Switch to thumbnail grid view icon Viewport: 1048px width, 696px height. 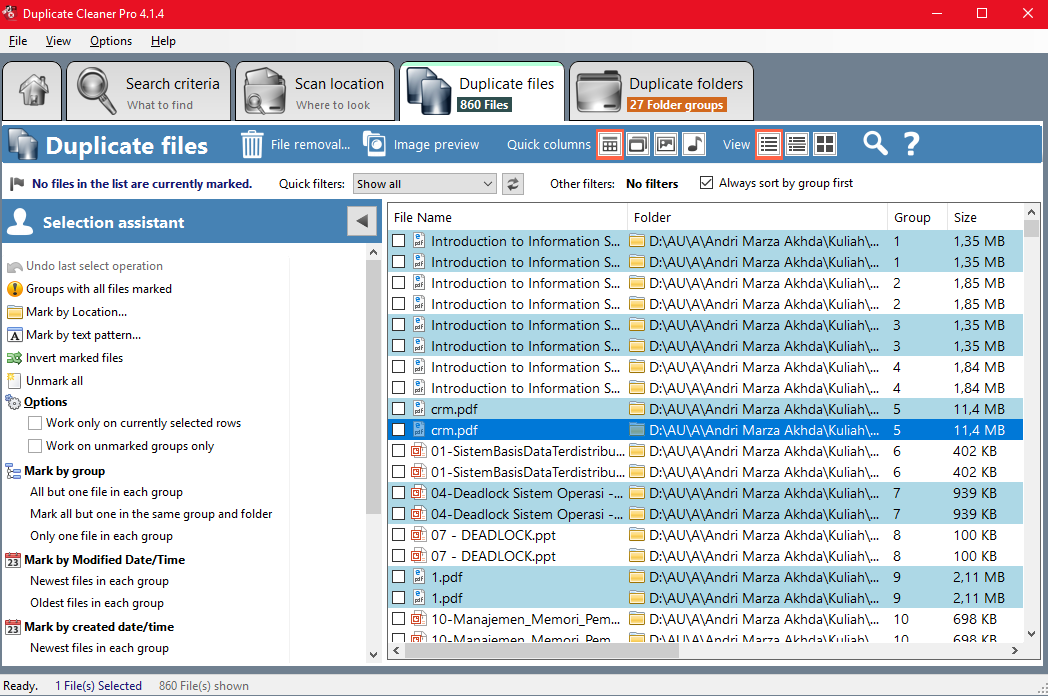point(825,144)
